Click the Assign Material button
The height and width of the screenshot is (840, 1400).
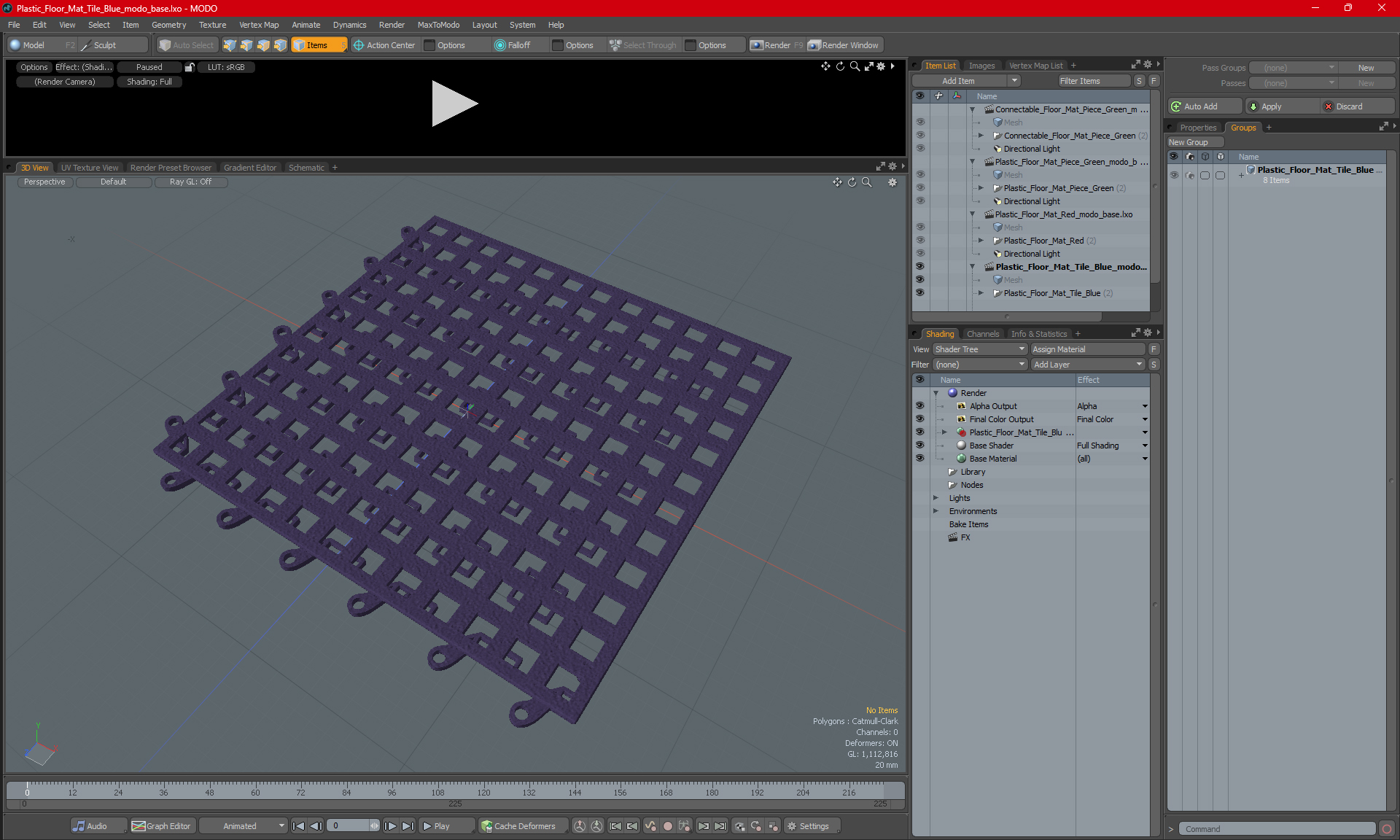point(1087,349)
